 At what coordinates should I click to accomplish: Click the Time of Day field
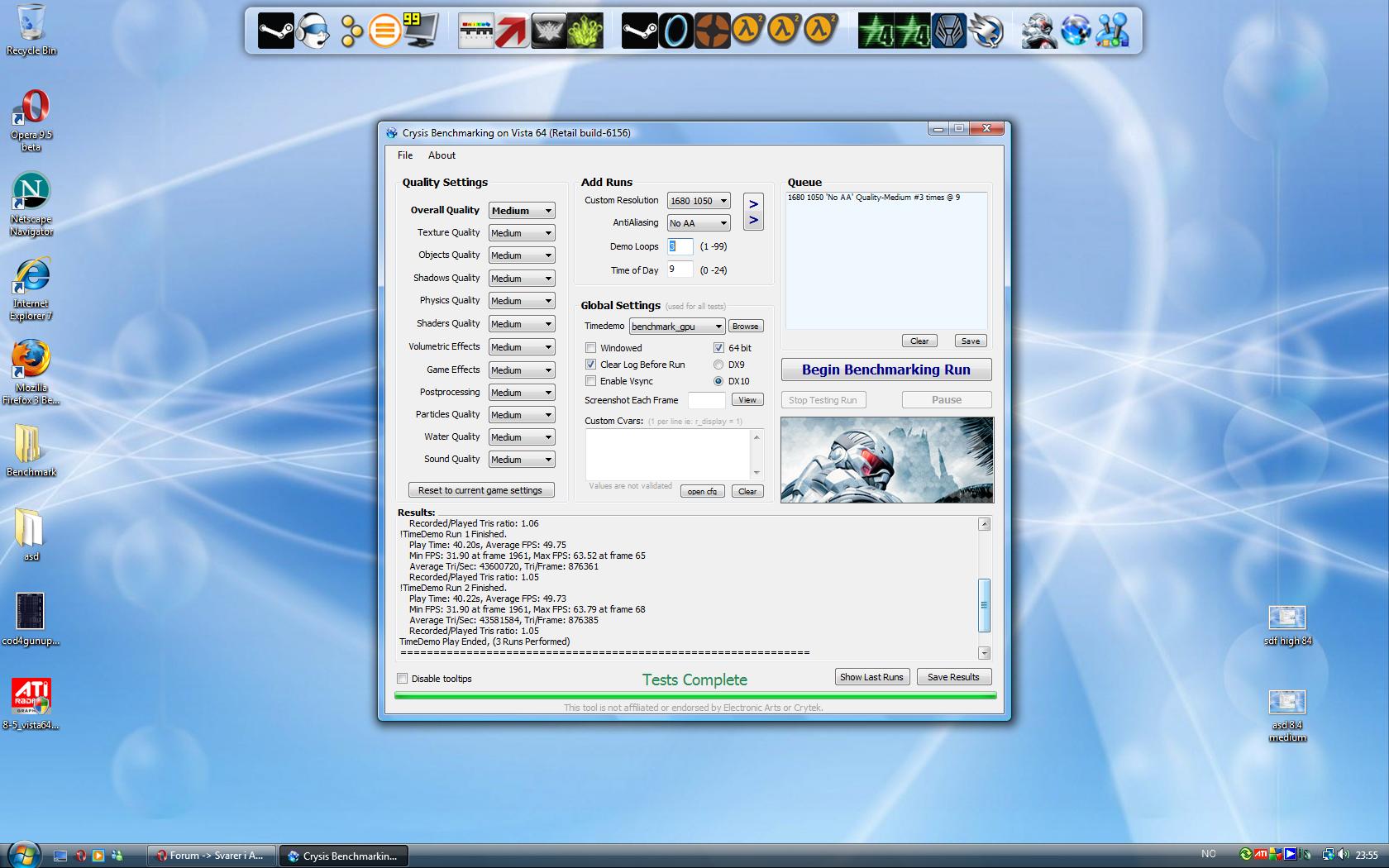680,269
